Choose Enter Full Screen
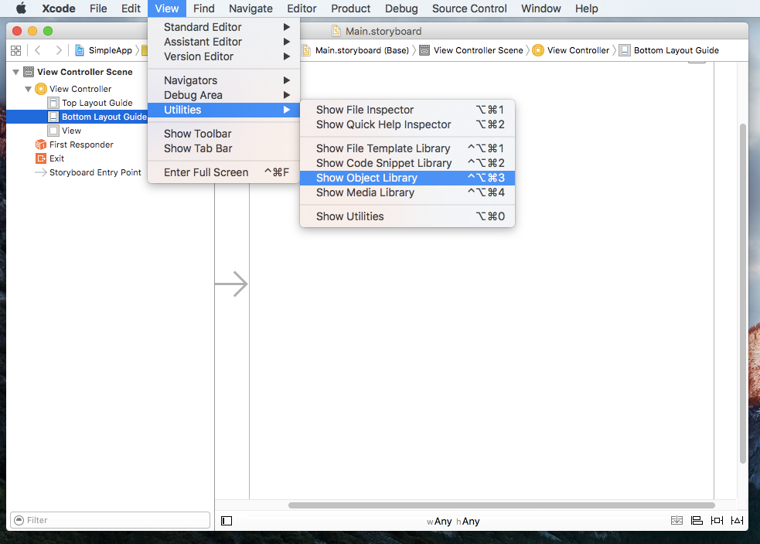The image size is (760, 544). 224,172
